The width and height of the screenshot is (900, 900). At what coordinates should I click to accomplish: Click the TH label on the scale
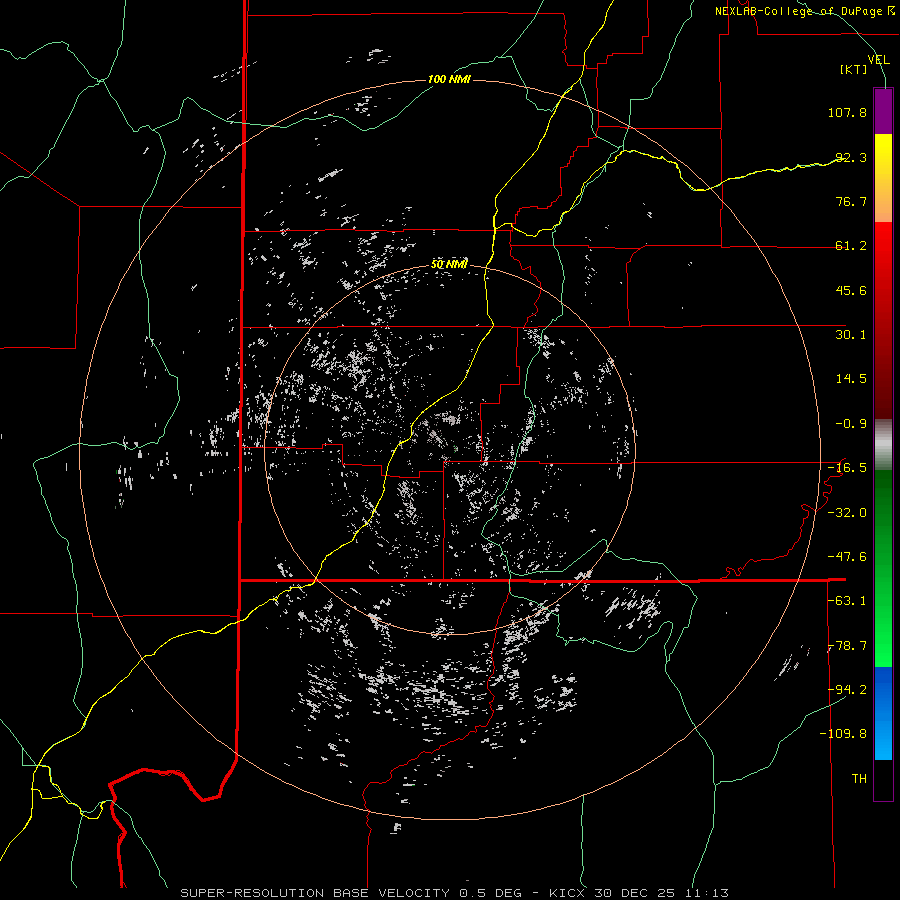pos(859,779)
